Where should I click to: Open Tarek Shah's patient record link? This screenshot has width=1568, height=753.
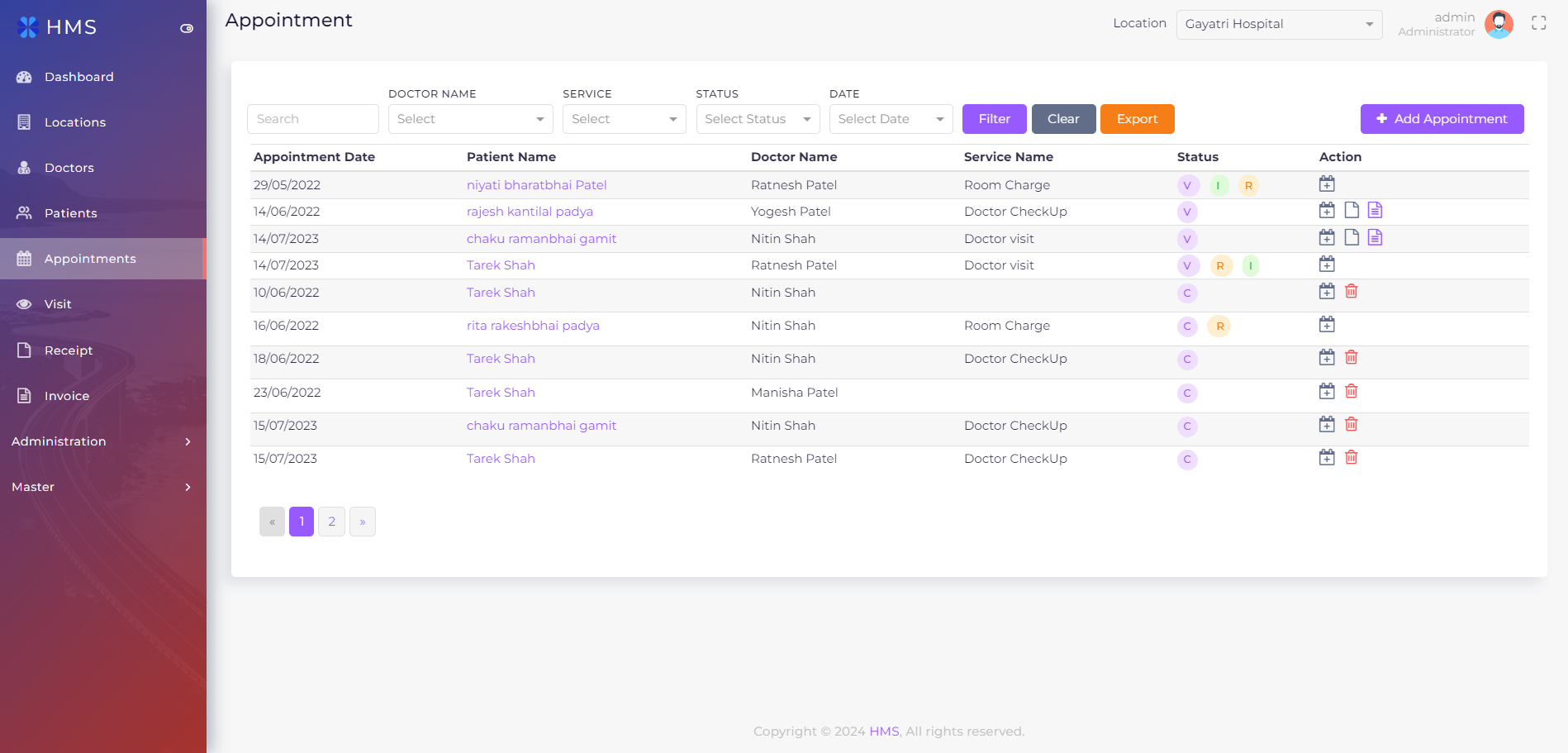[501, 265]
